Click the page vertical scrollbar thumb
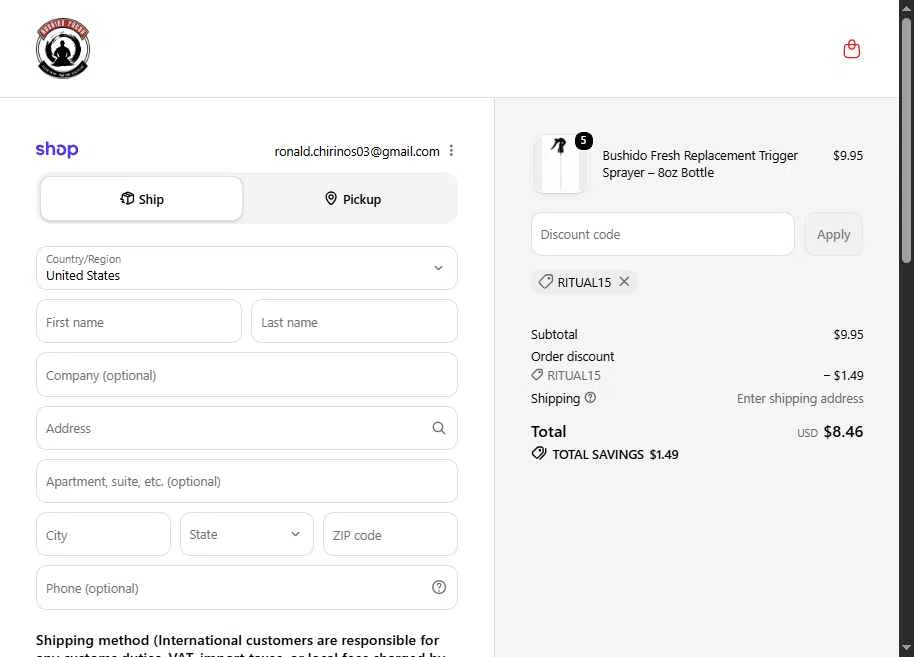Viewport: 914px width, 657px height. (906, 140)
